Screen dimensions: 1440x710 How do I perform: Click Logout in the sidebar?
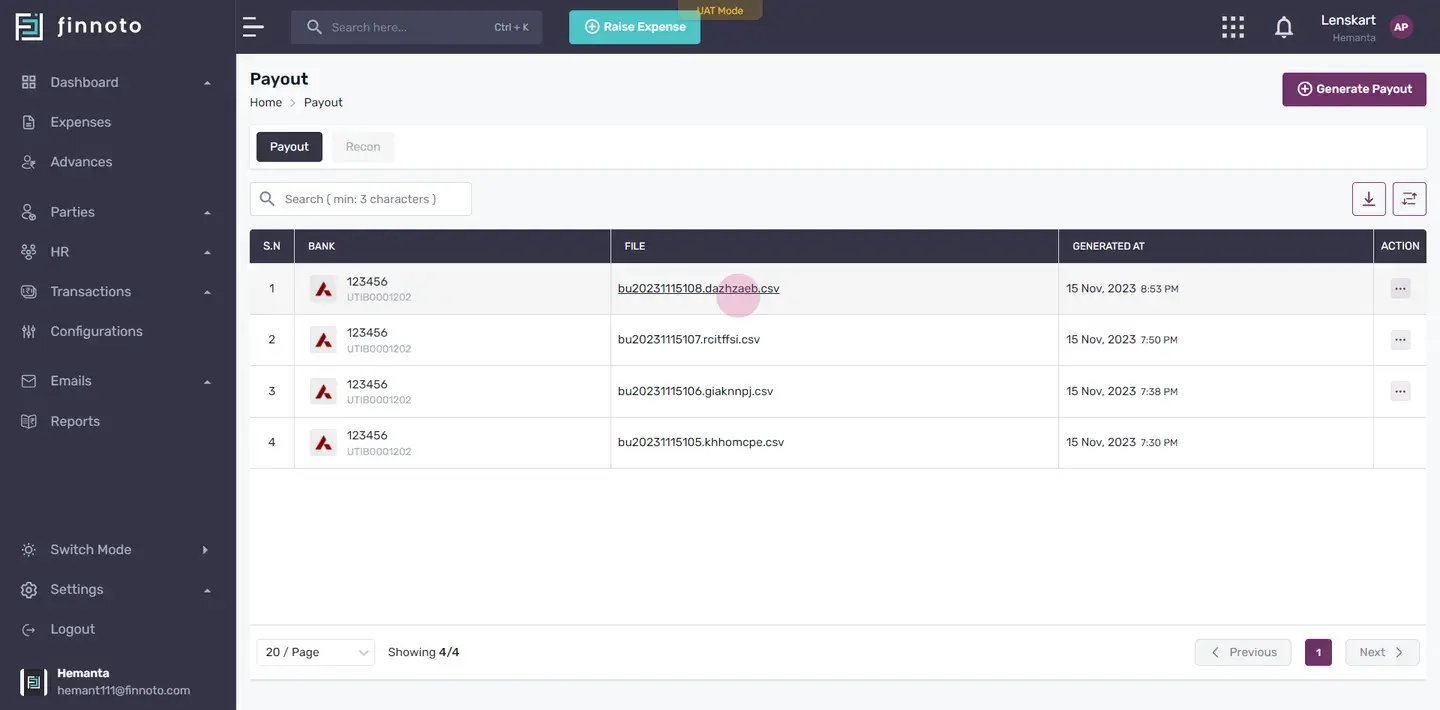tap(73, 629)
